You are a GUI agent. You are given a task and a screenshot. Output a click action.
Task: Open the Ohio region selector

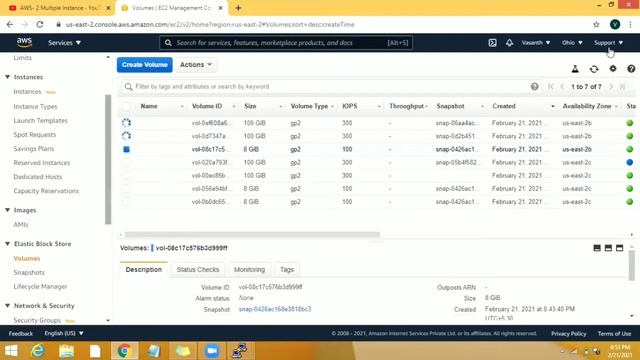click(572, 42)
